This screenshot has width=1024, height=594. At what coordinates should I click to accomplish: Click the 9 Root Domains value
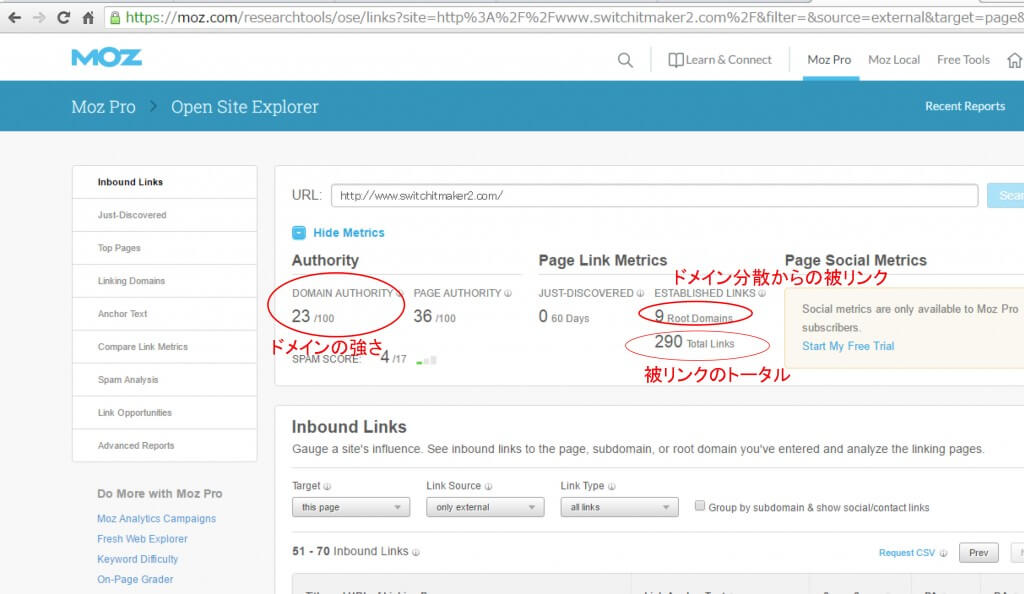[693, 317]
